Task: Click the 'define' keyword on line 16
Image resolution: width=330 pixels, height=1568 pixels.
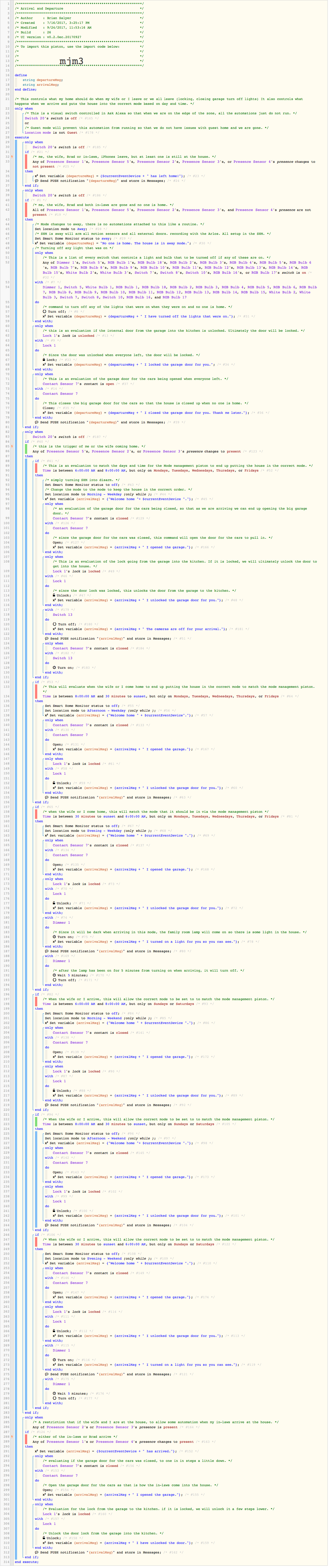Action: (21, 75)
